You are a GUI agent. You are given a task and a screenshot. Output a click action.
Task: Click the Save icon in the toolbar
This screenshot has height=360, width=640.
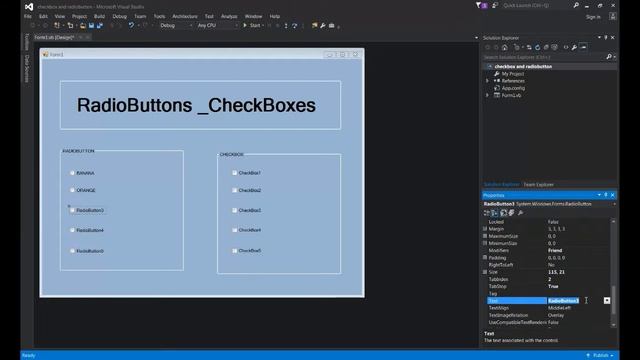91,25
